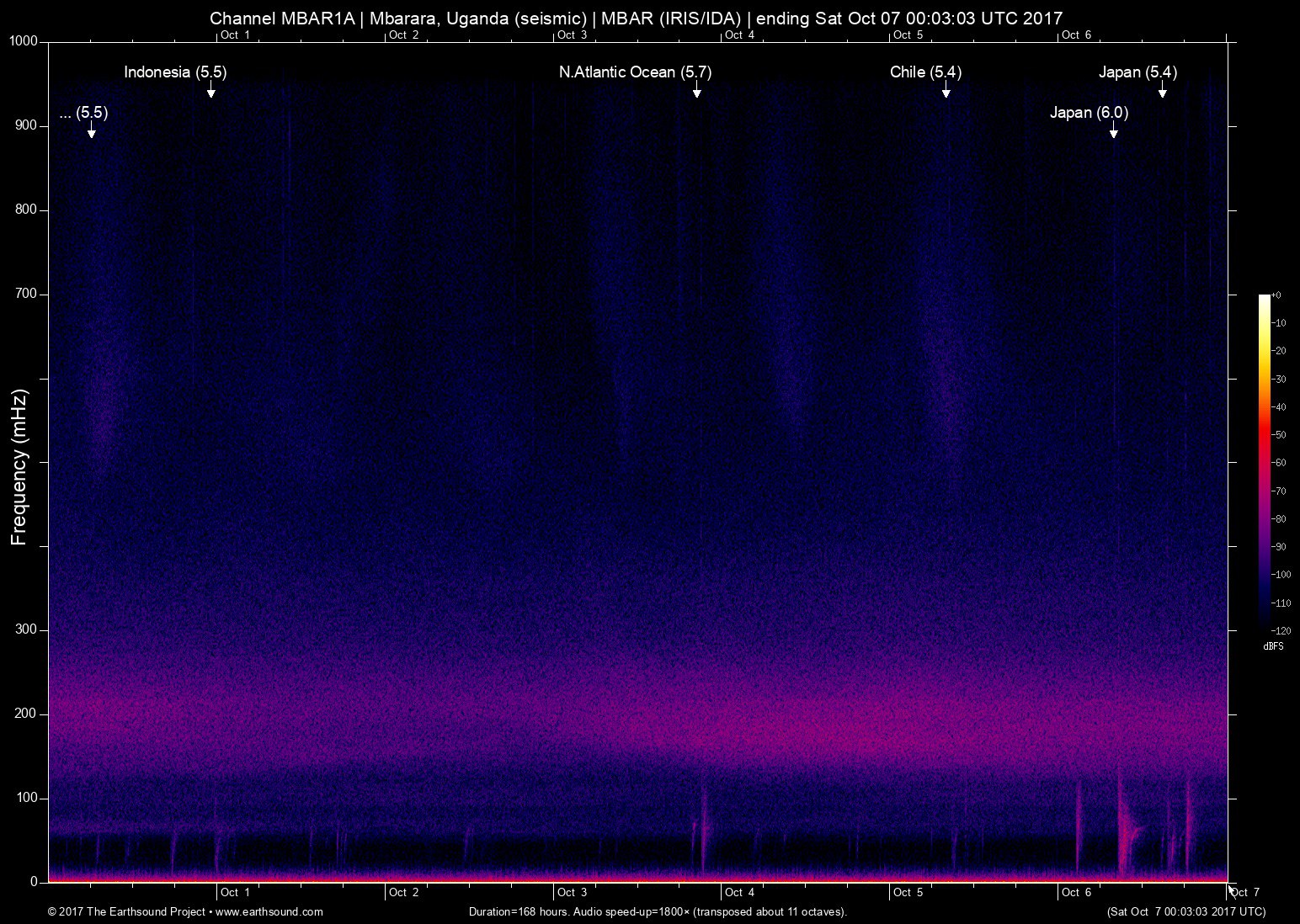Click the 200 mHz frequency axis label
Viewport: 1300px width, 924px height.
coord(26,714)
